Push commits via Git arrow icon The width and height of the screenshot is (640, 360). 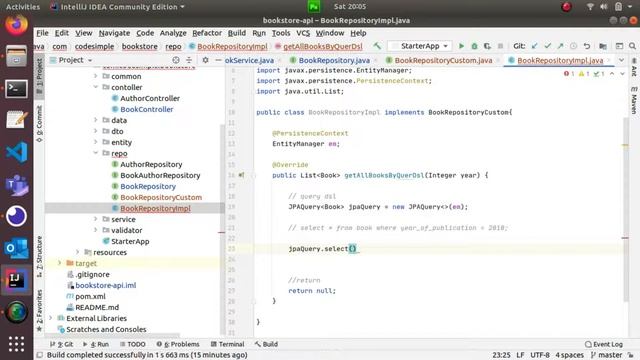coord(560,46)
